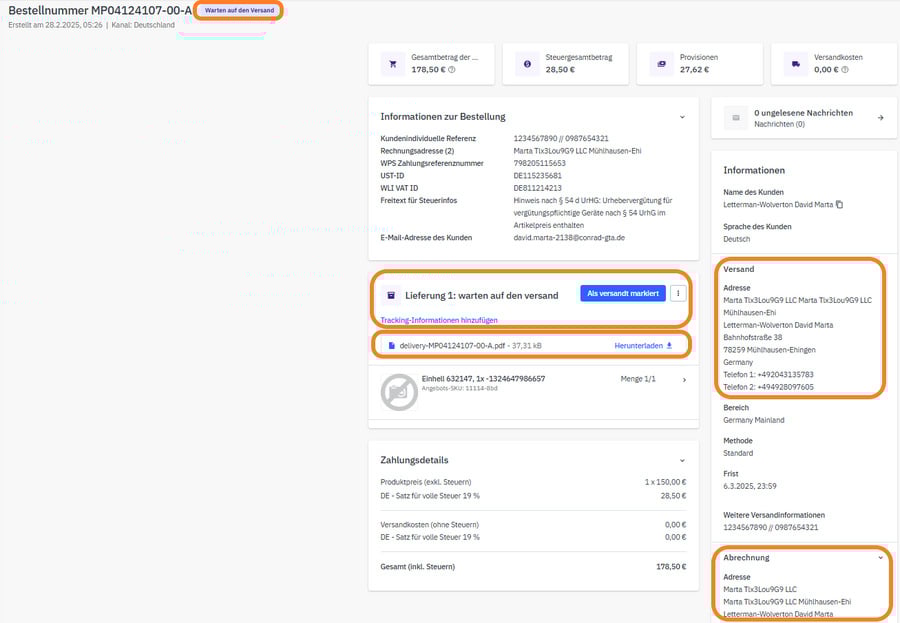Collapse the Informationen zur Bestellung section
This screenshot has width=900, height=623.
tap(682, 117)
